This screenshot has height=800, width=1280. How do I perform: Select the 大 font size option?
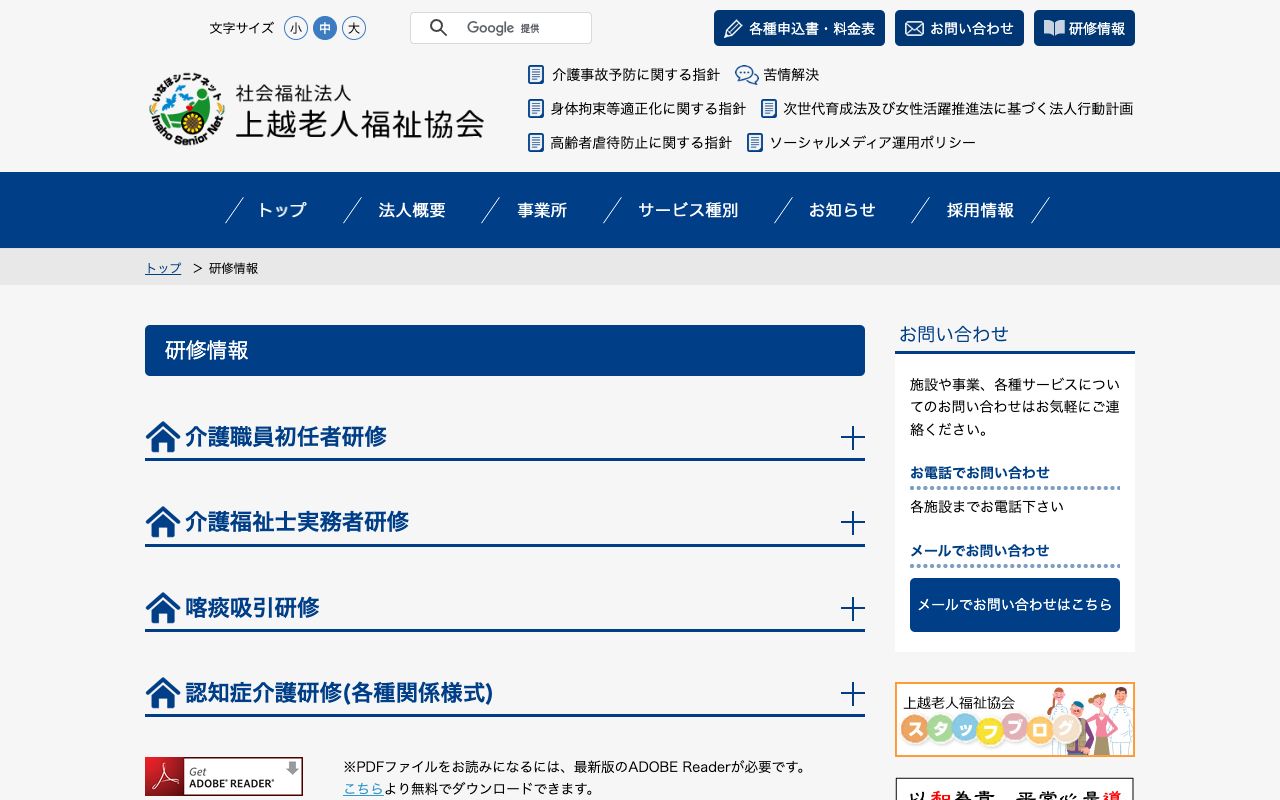coord(354,29)
